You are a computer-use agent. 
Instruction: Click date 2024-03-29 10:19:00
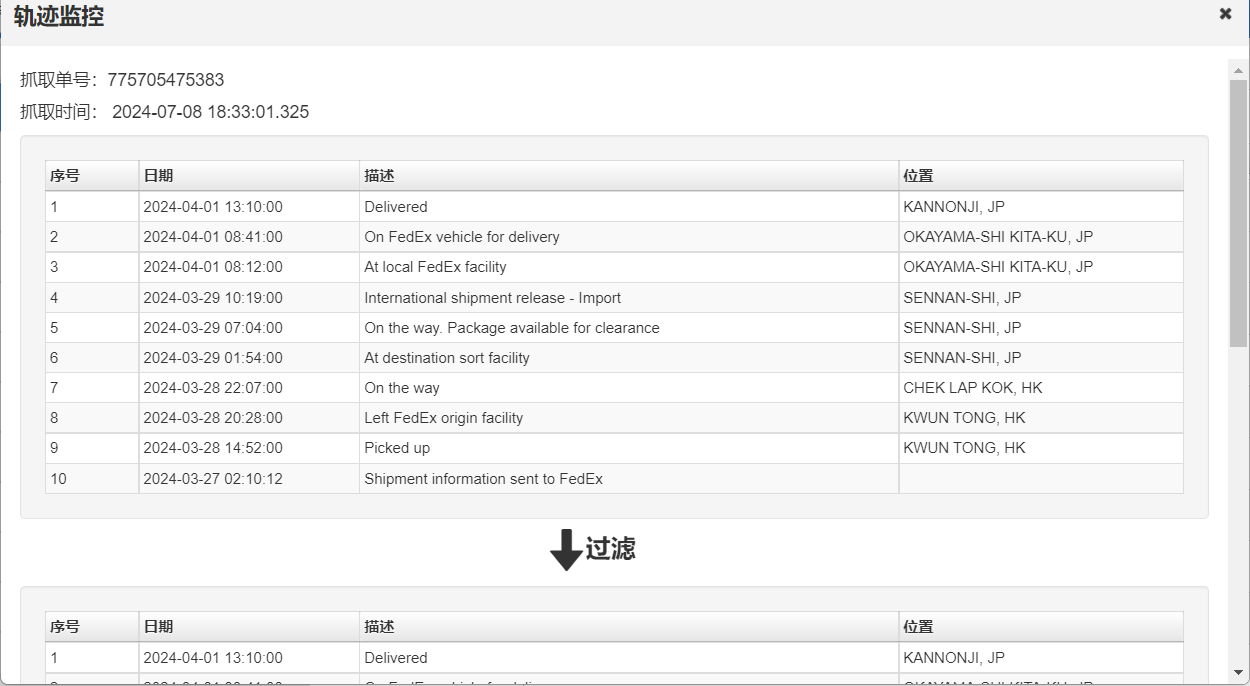click(213, 298)
